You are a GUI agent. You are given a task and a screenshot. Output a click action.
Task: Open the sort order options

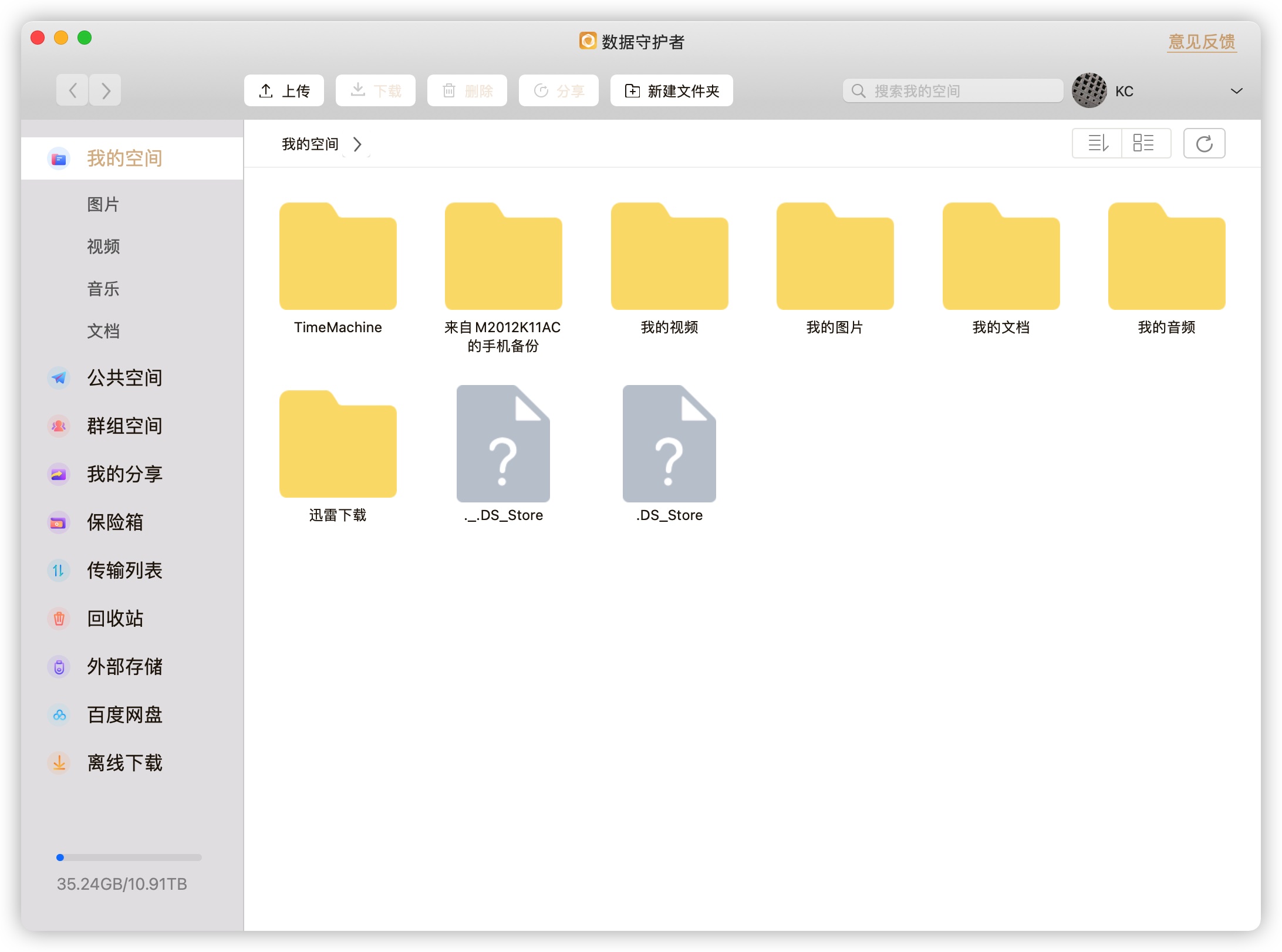click(1097, 143)
